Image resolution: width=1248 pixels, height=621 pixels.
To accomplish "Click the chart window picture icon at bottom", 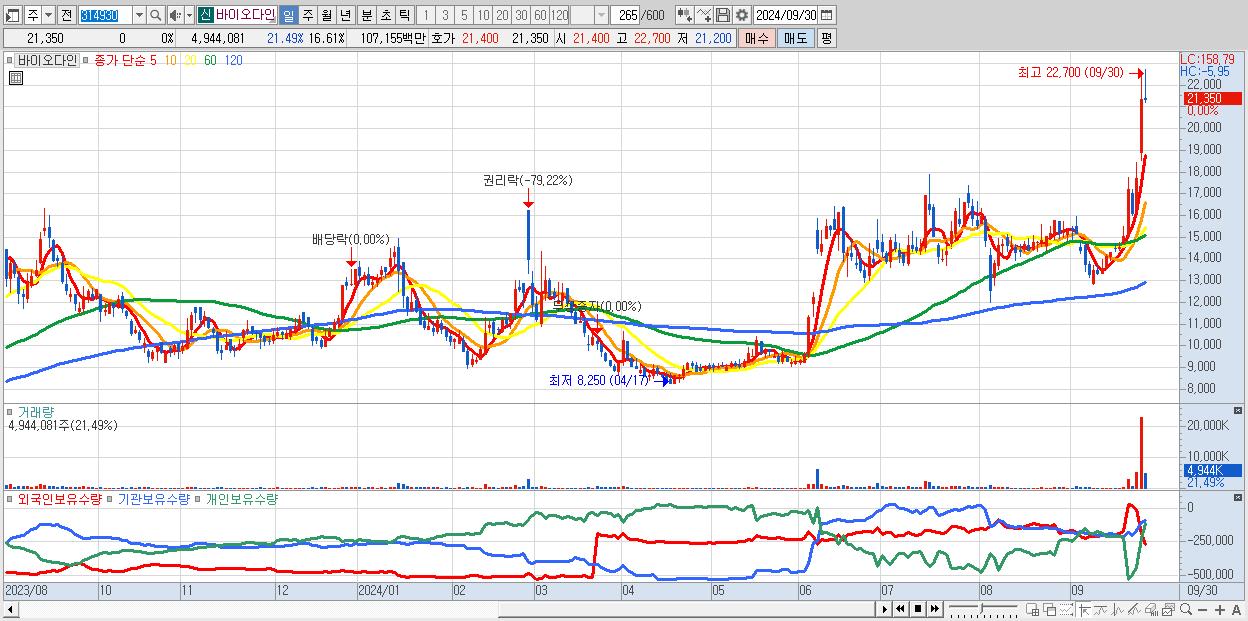I will coord(1169,609).
